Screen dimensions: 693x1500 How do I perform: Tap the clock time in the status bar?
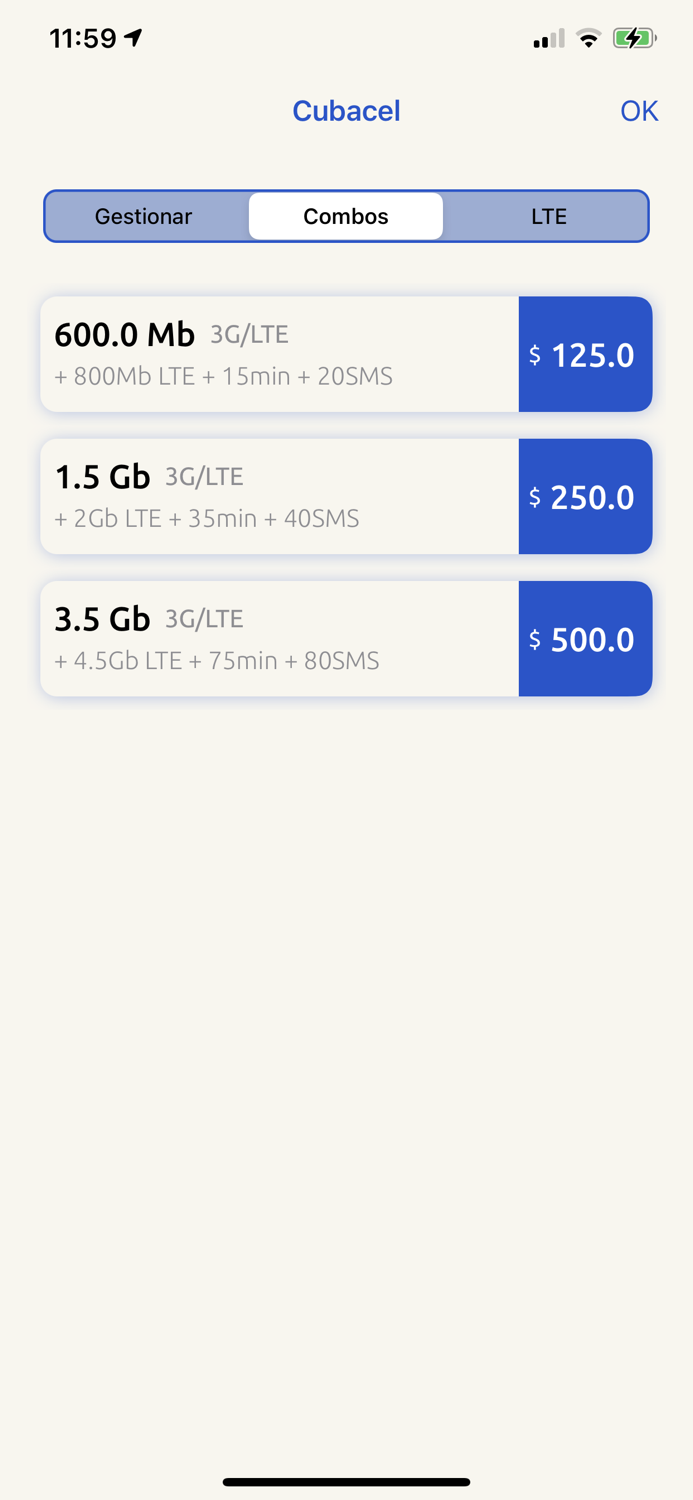[x=84, y=36]
